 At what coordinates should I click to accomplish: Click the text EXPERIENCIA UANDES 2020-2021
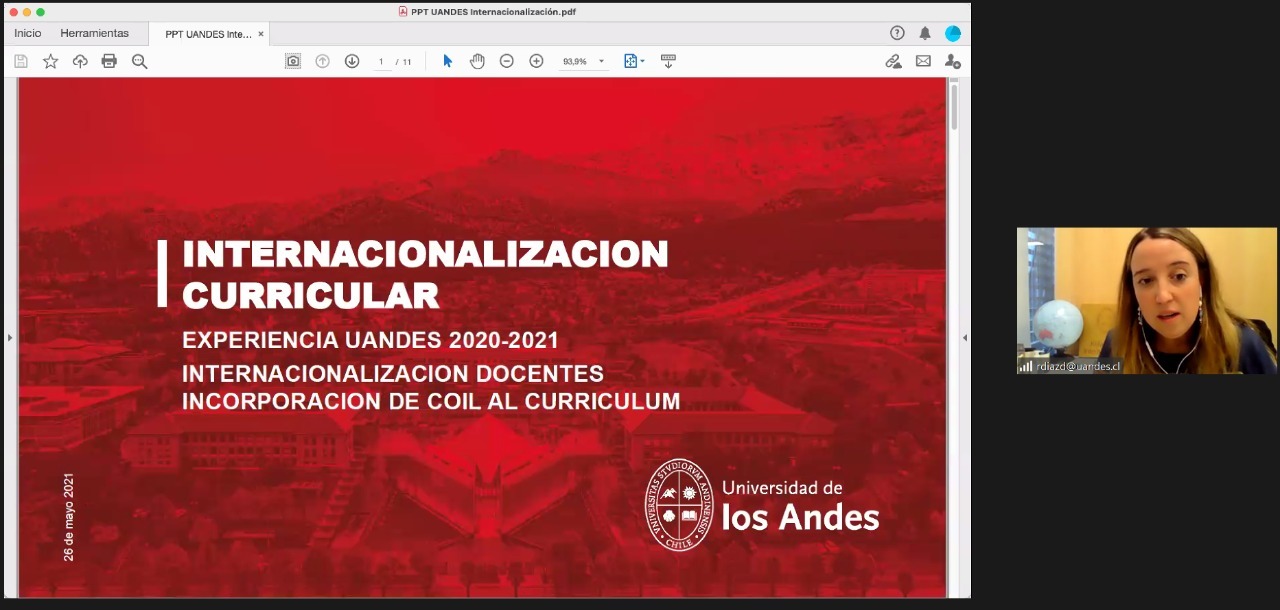click(x=370, y=340)
